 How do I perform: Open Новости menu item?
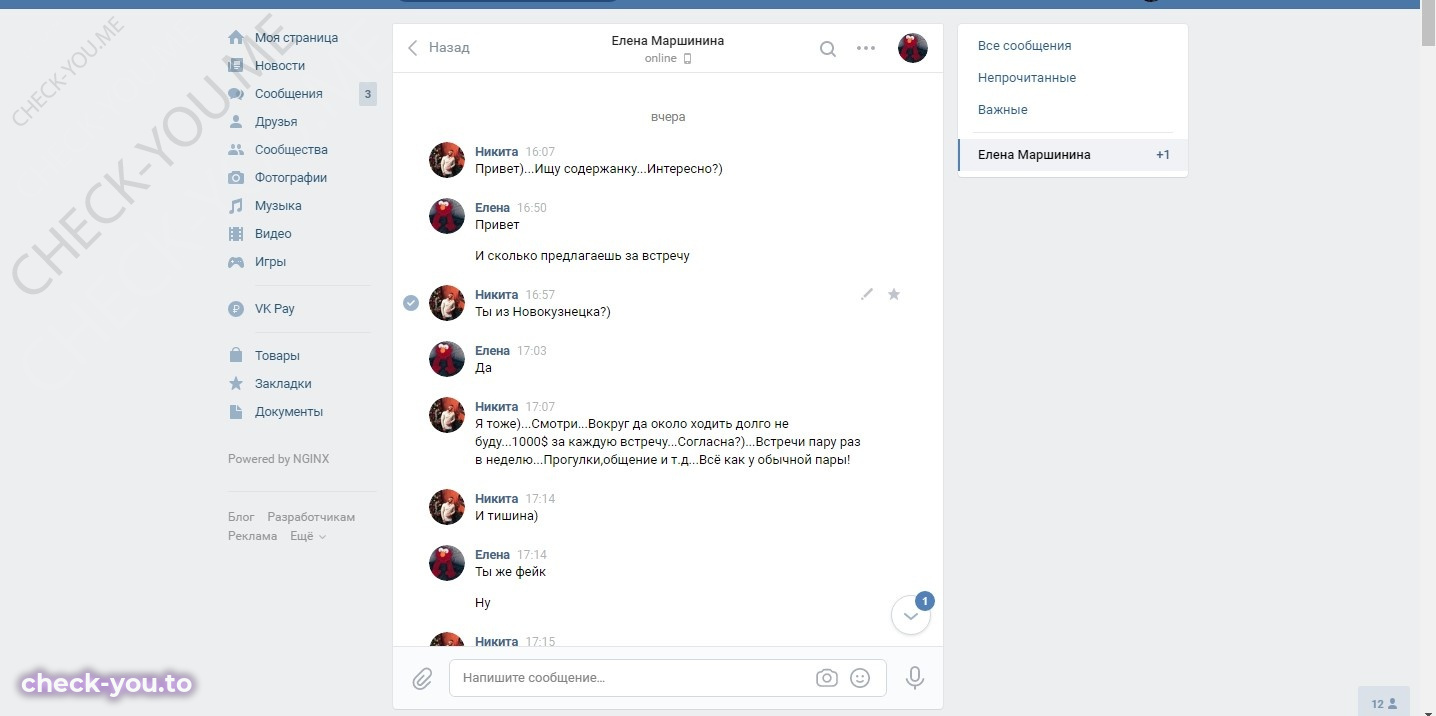(x=280, y=66)
